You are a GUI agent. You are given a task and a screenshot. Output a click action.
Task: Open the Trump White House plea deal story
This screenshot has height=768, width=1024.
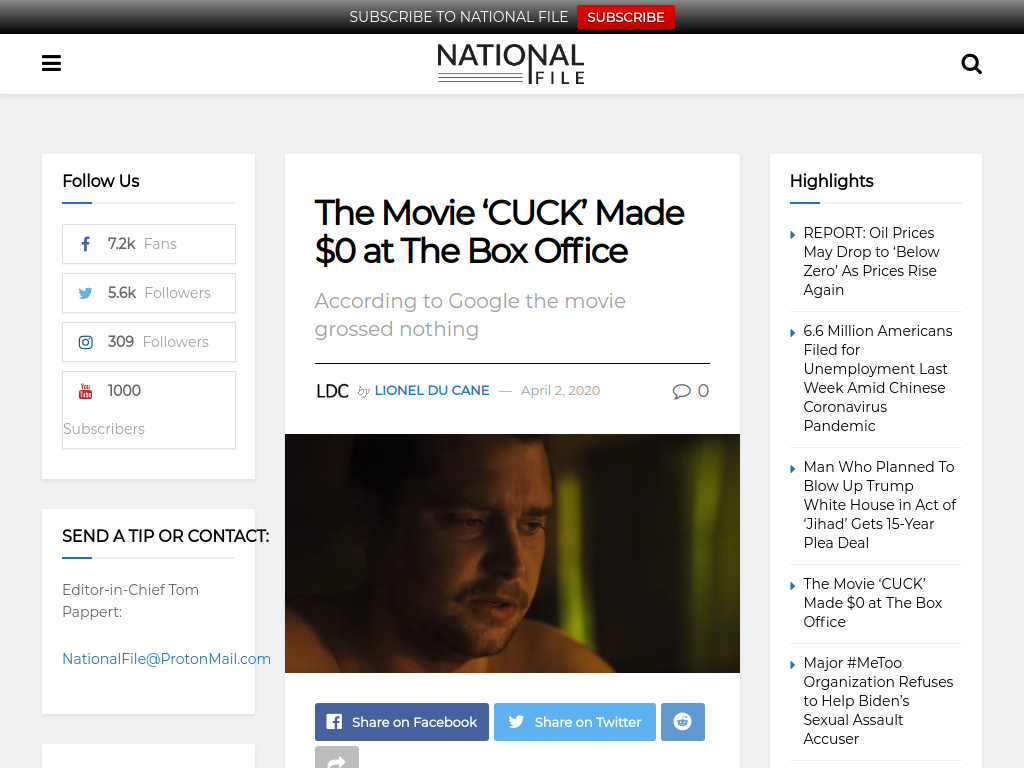pyautogui.click(x=879, y=505)
